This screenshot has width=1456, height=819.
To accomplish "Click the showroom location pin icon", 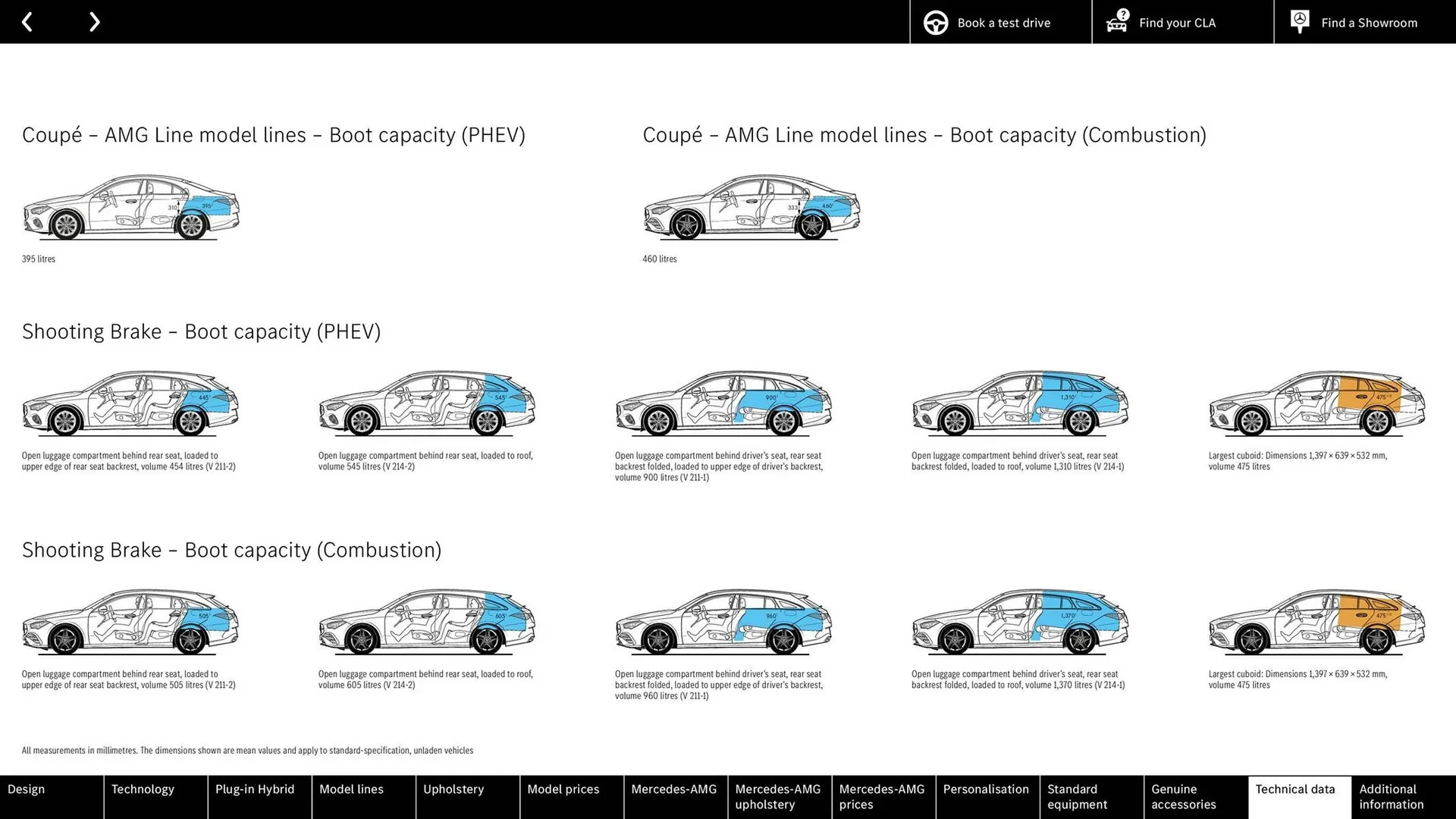I will 1299,22.
